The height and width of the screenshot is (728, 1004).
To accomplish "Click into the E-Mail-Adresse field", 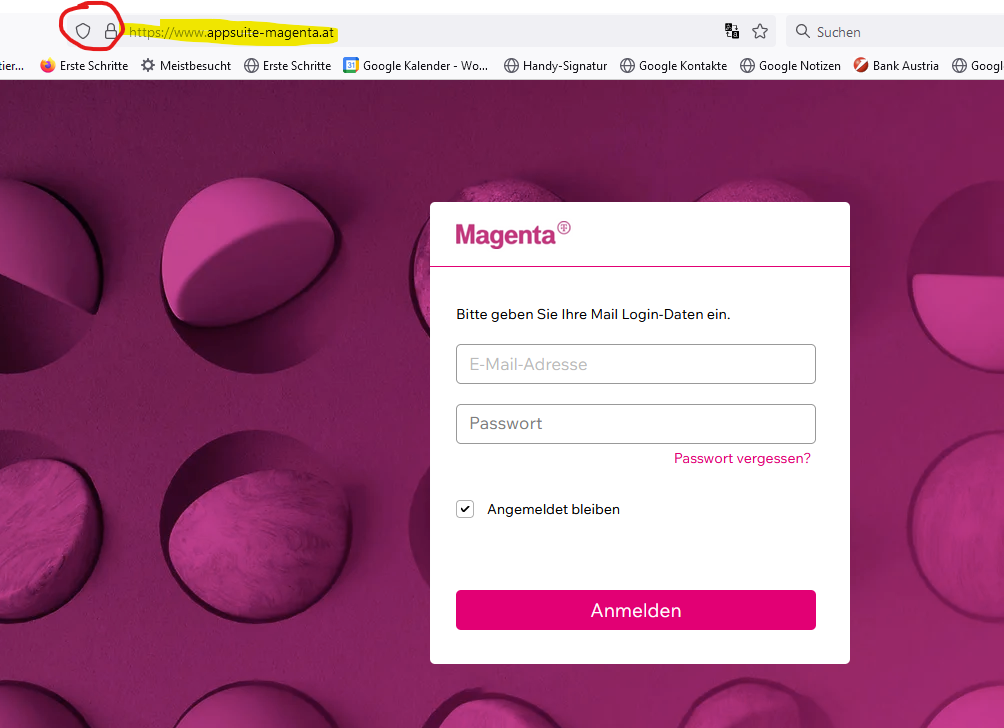I will click(x=636, y=364).
